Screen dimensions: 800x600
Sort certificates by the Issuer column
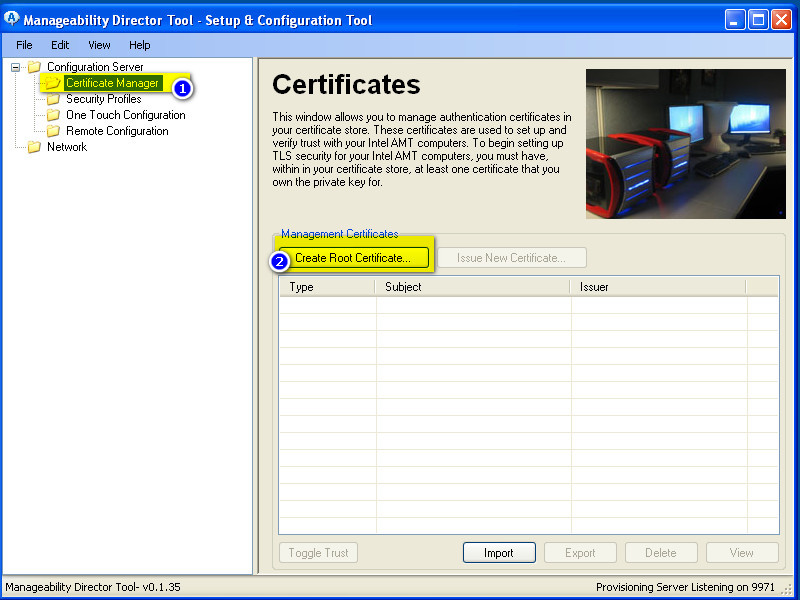[x=659, y=287]
